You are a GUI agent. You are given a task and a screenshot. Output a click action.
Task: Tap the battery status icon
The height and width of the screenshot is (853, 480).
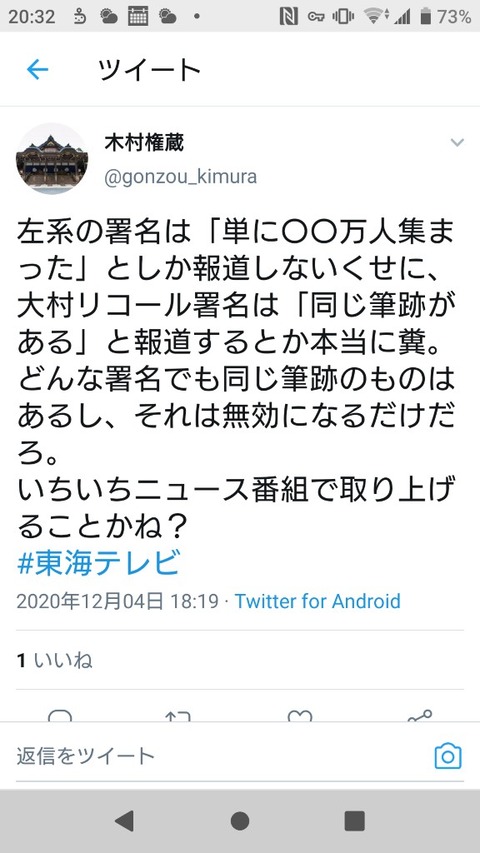click(x=426, y=16)
